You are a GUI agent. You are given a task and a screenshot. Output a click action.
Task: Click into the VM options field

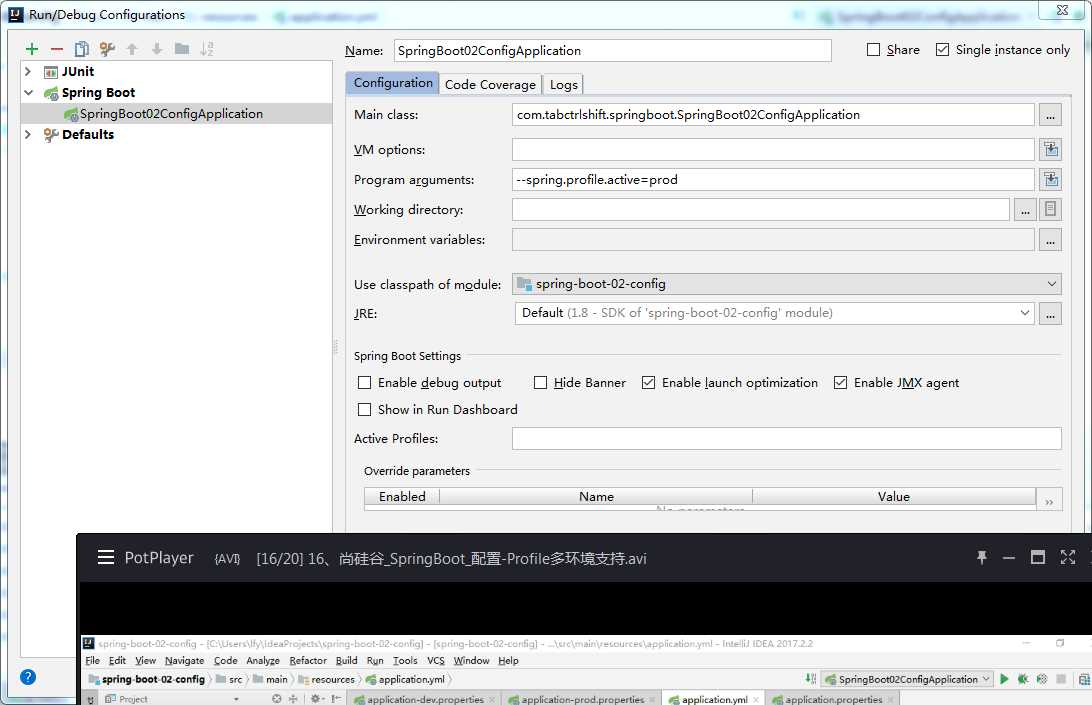(x=773, y=149)
